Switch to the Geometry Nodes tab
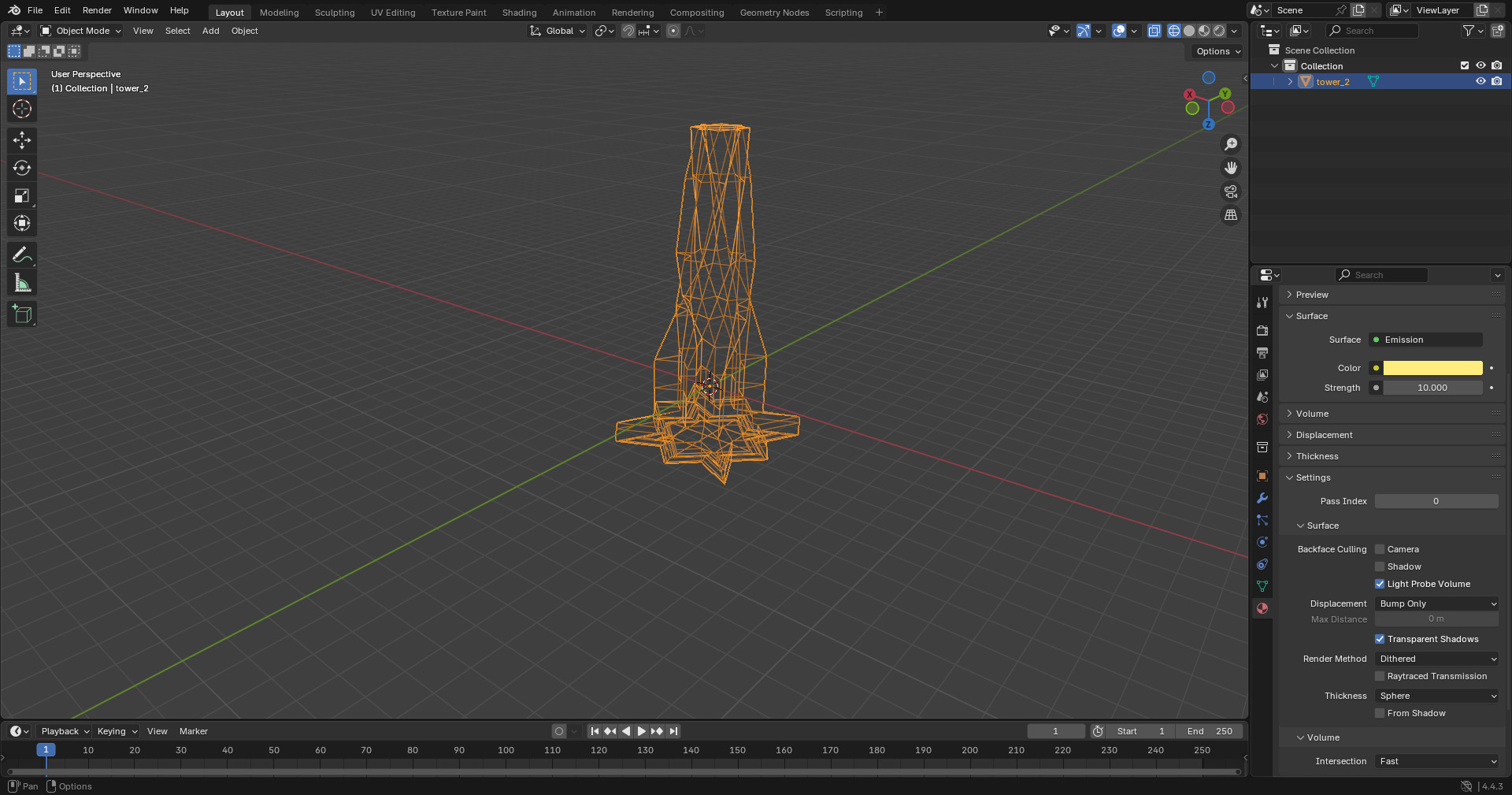1512x795 pixels. click(x=774, y=13)
